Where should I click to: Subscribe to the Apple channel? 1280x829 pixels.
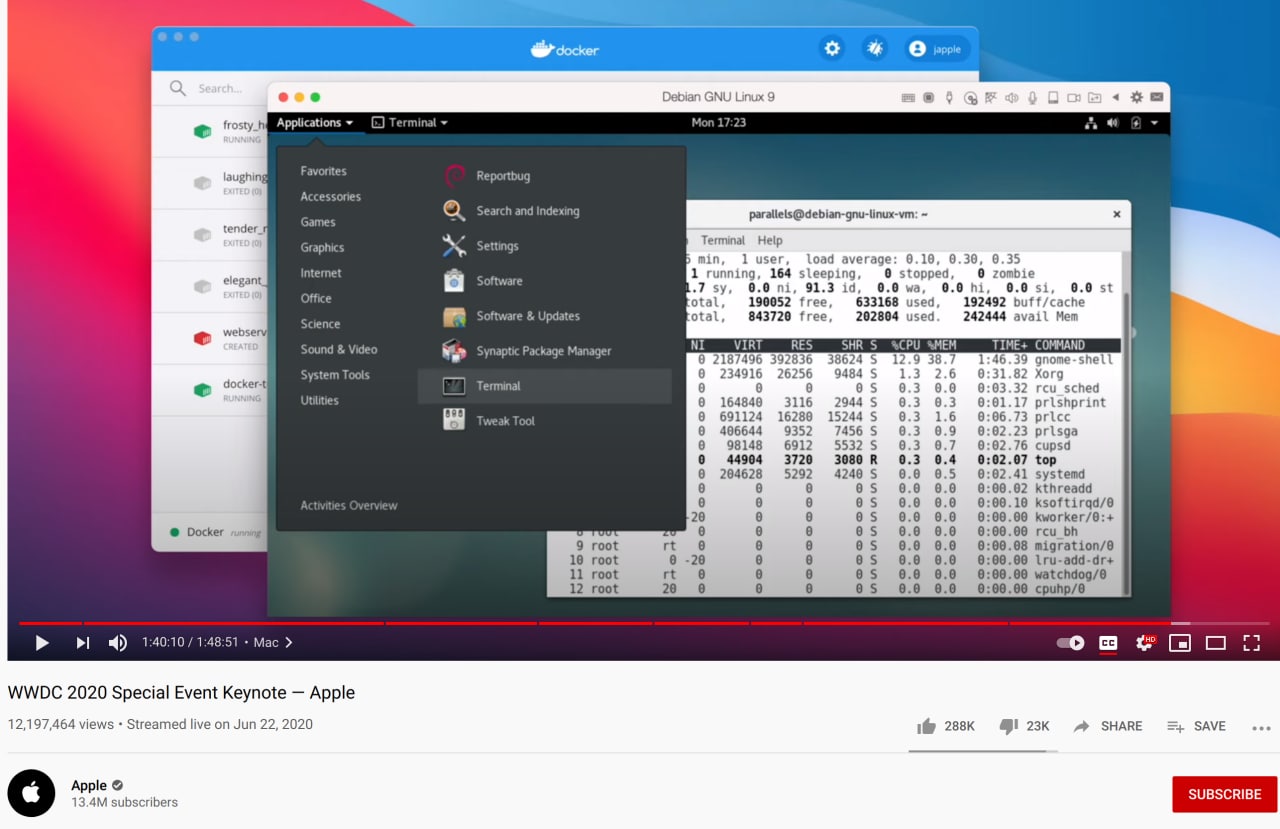pos(1224,794)
